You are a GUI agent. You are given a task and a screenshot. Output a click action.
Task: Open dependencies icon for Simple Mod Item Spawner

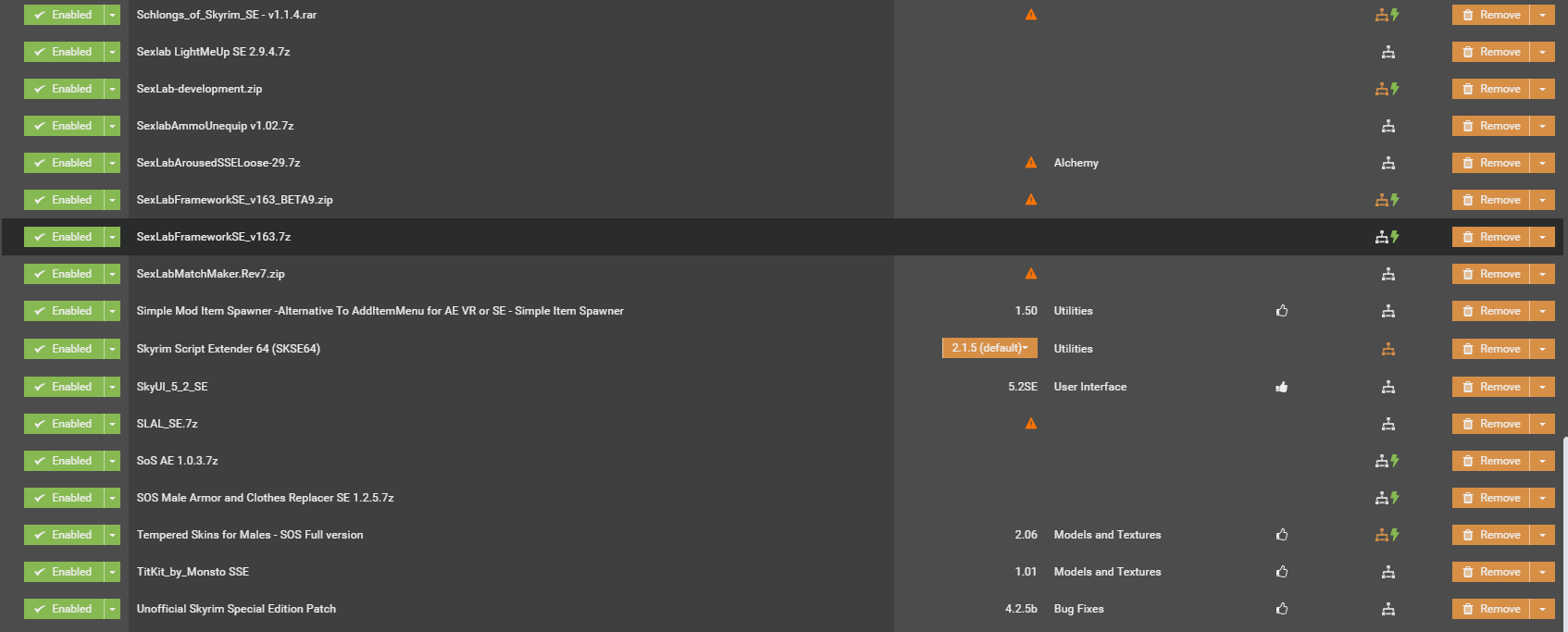click(x=1388, y=311)
